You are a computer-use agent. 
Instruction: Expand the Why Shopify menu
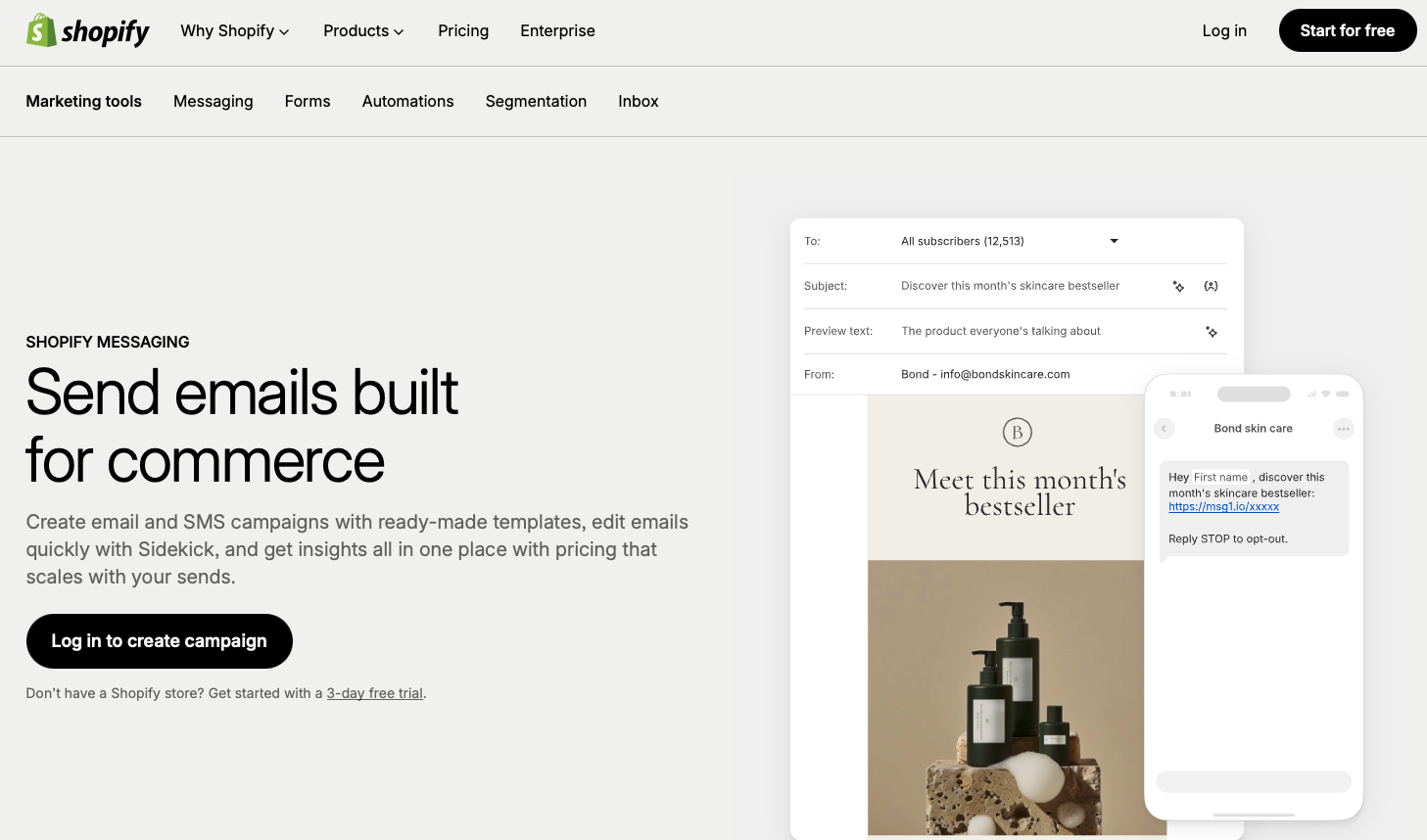pos(235,31)
